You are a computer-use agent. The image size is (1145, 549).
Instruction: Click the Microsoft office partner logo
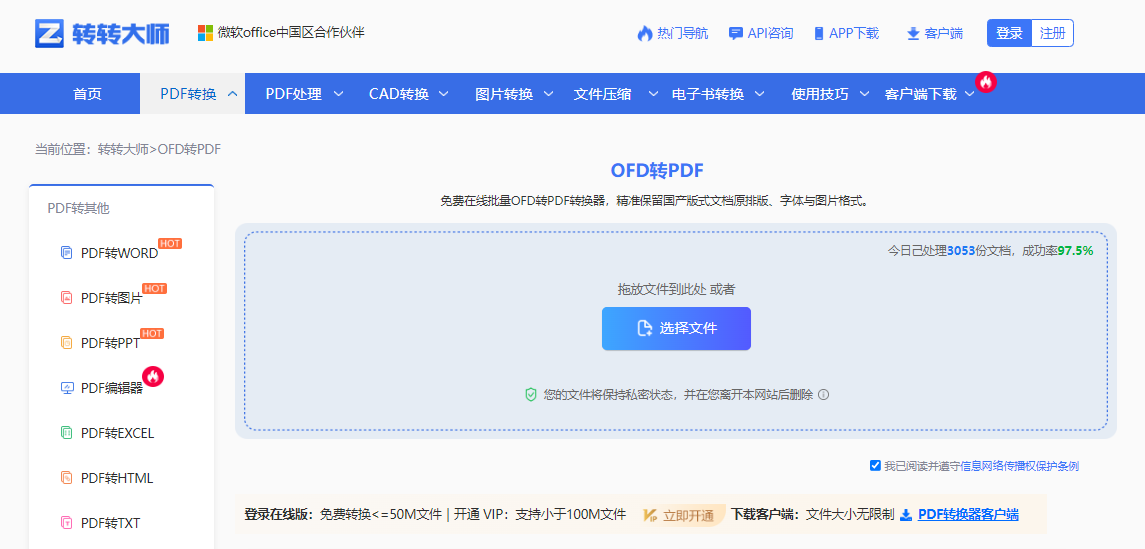[205, 33]
